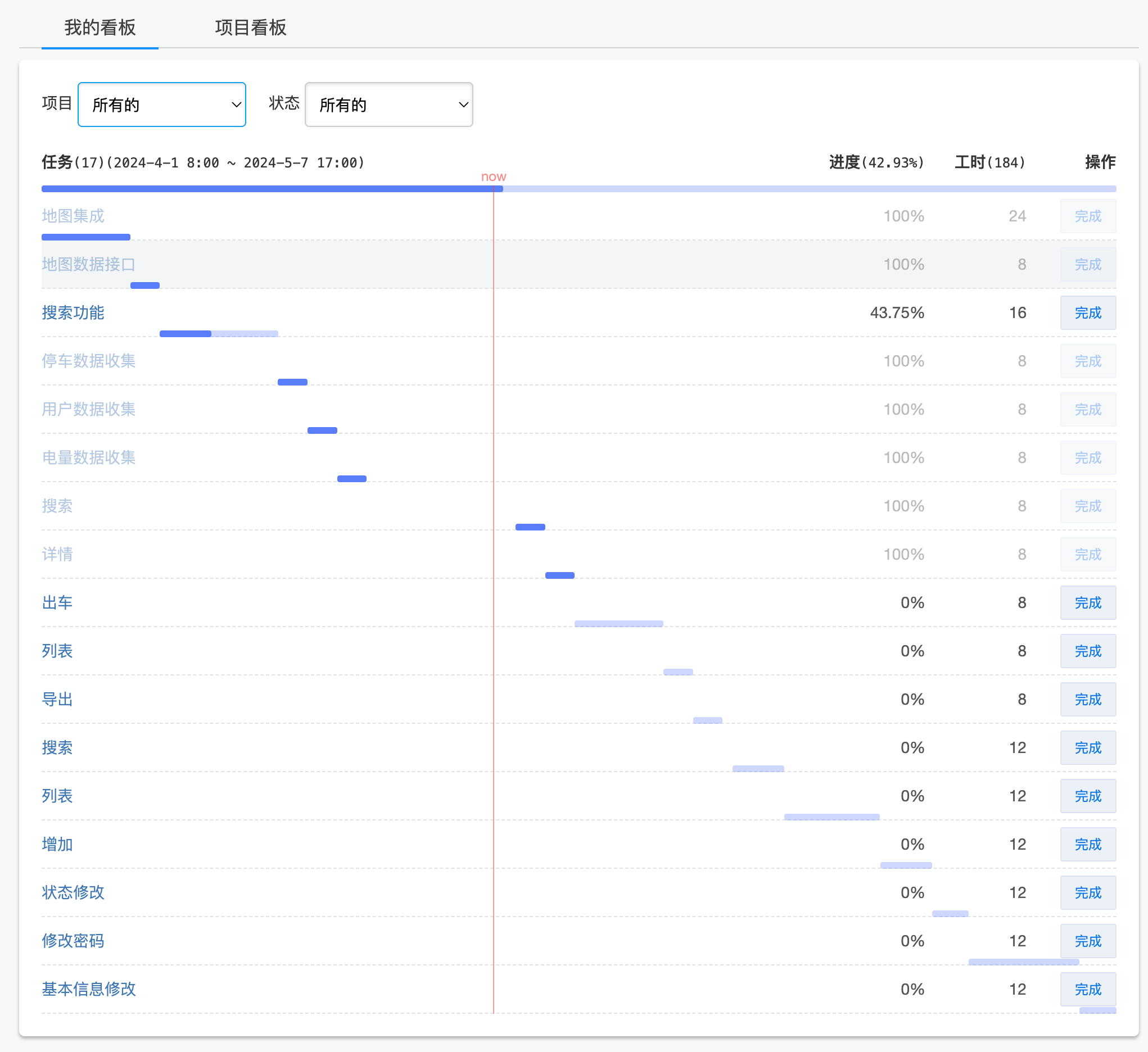The width and height of the screenshot is (1148, 1052).
Task: Click the red now timeline marker
Action: coord(494,177)
